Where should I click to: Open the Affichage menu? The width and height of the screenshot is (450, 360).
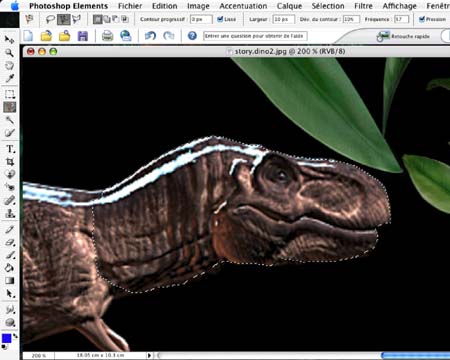400,6
